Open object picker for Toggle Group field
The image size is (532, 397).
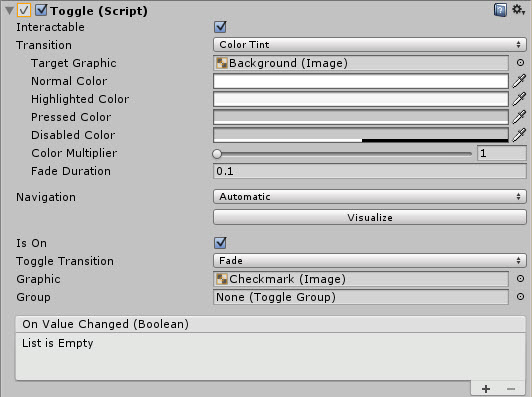tap(520, 297)
